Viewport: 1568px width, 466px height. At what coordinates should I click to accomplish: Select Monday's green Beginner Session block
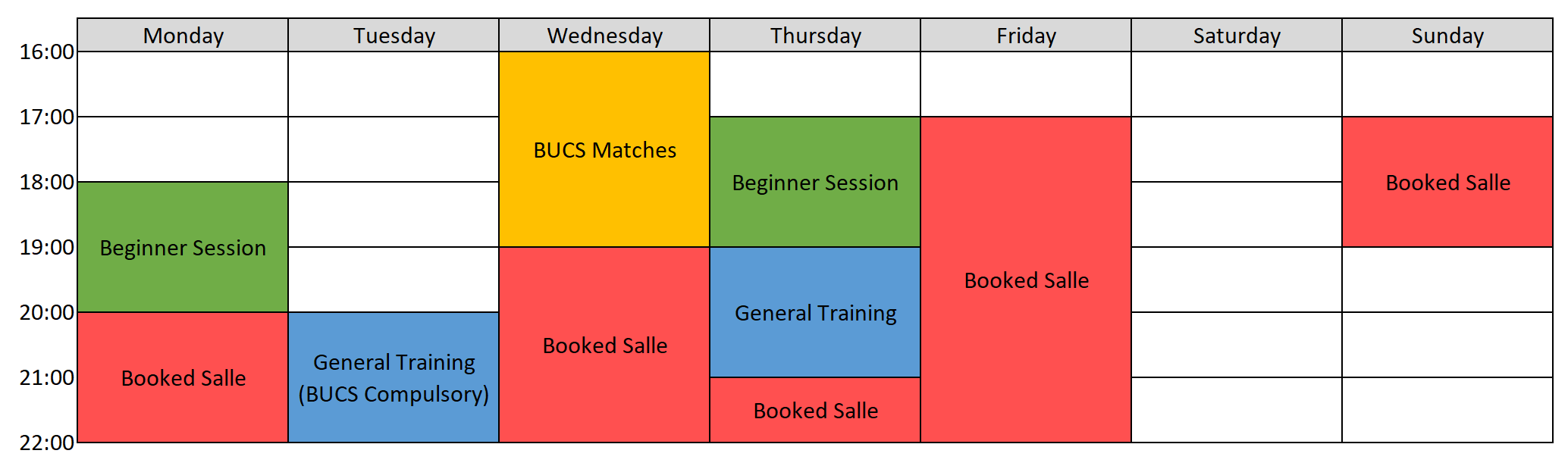[x=183, y=247]
